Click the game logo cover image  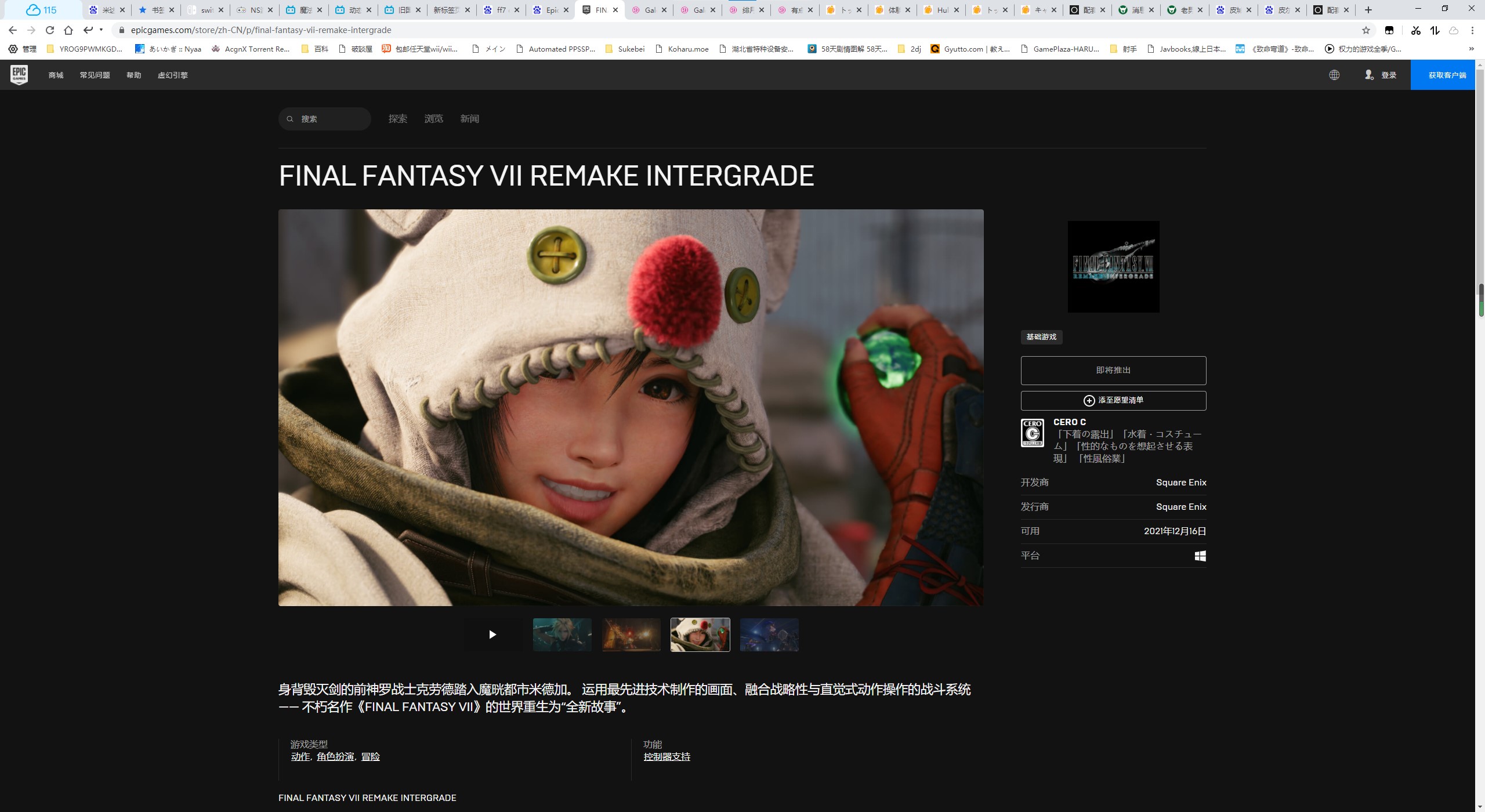pos(1113,267)
